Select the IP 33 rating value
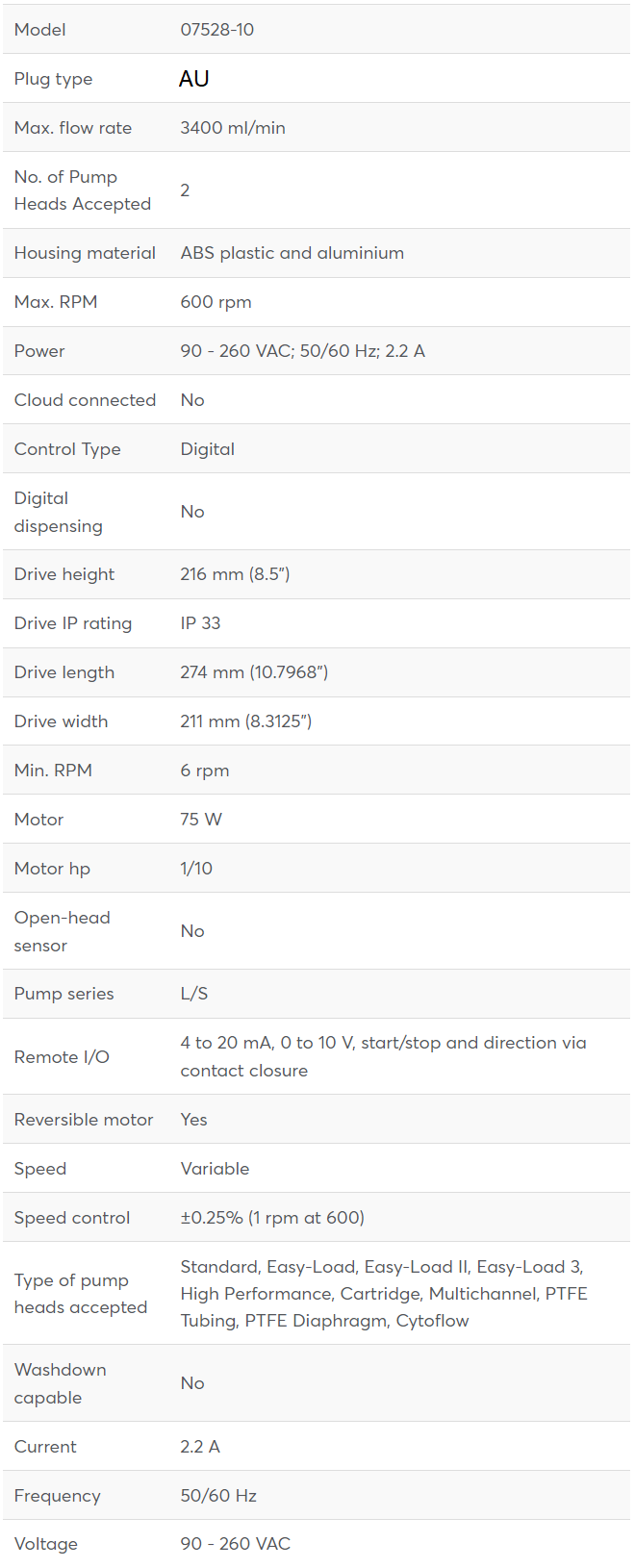The image size is (635, 1568). coord(201,623)
